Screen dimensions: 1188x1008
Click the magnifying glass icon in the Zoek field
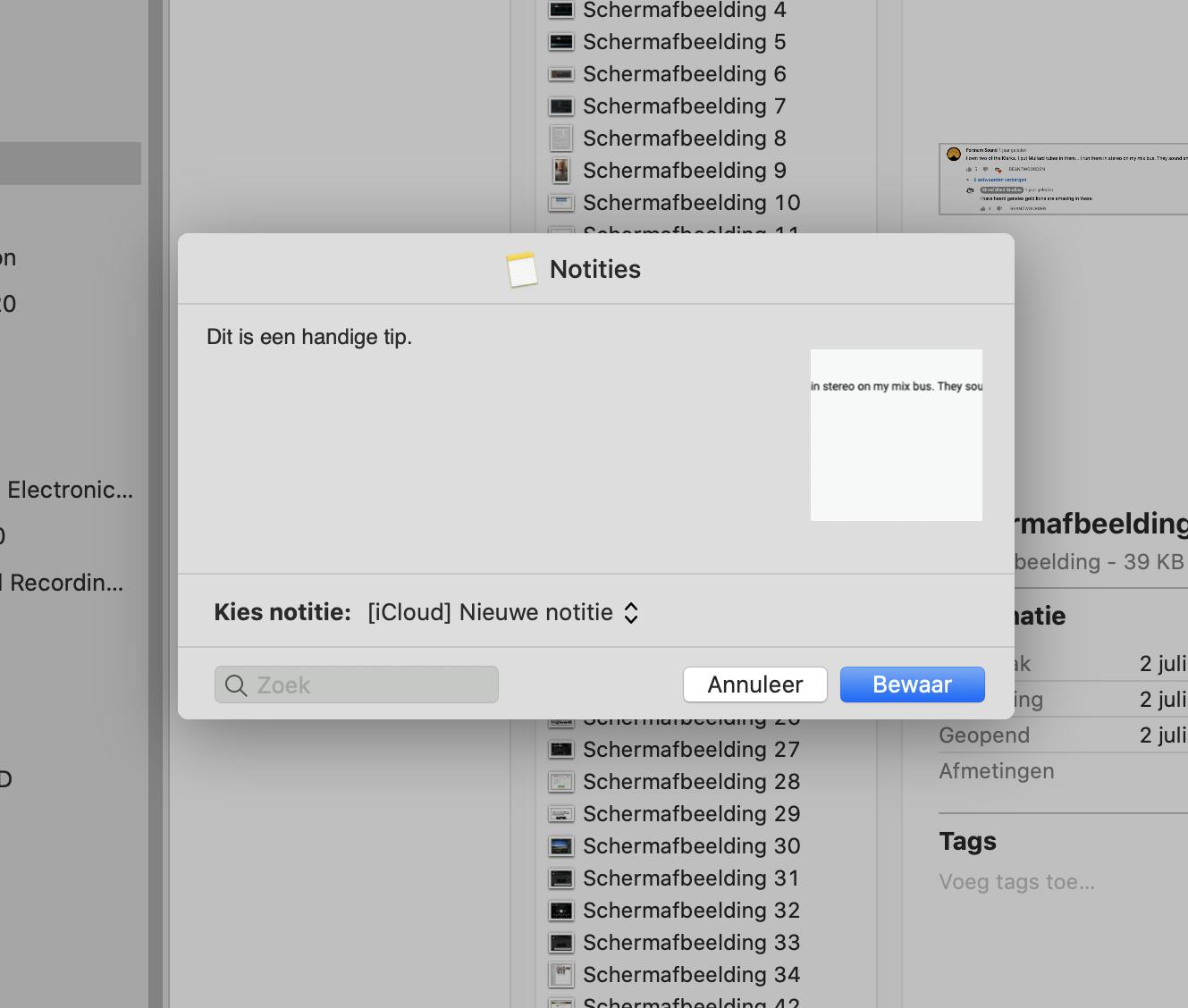click(236, 685)
